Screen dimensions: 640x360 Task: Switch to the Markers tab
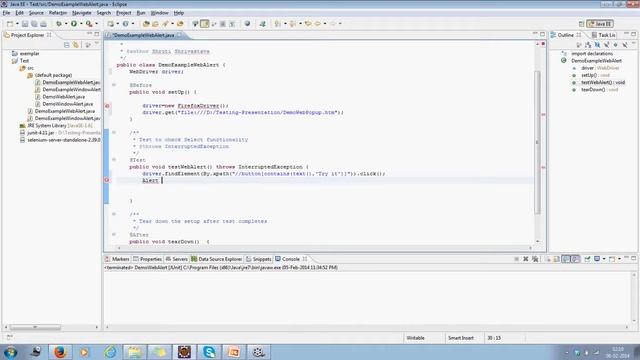[x=117, y=259]
